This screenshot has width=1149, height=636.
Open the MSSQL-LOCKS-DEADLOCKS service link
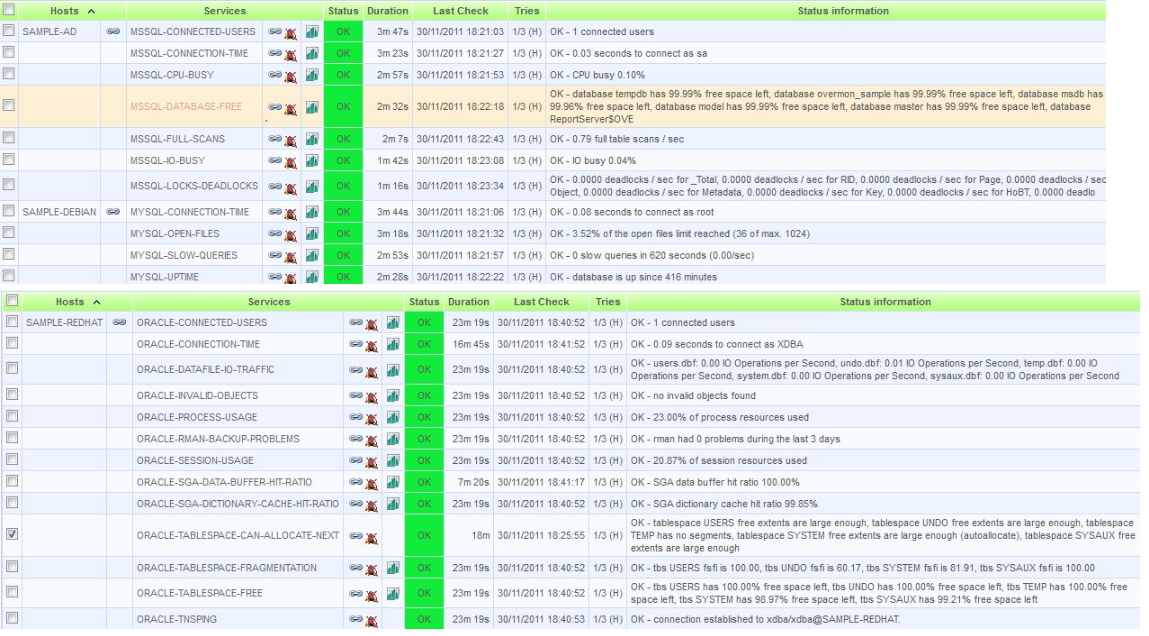[194, 186]
